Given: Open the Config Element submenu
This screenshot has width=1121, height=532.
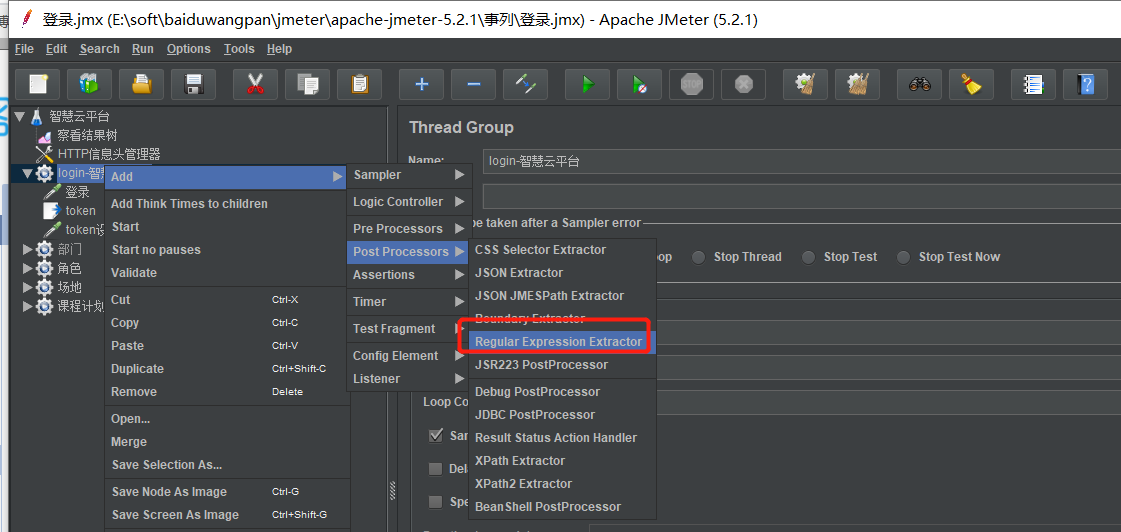Looking at the screenshot, I should (410, 355).
